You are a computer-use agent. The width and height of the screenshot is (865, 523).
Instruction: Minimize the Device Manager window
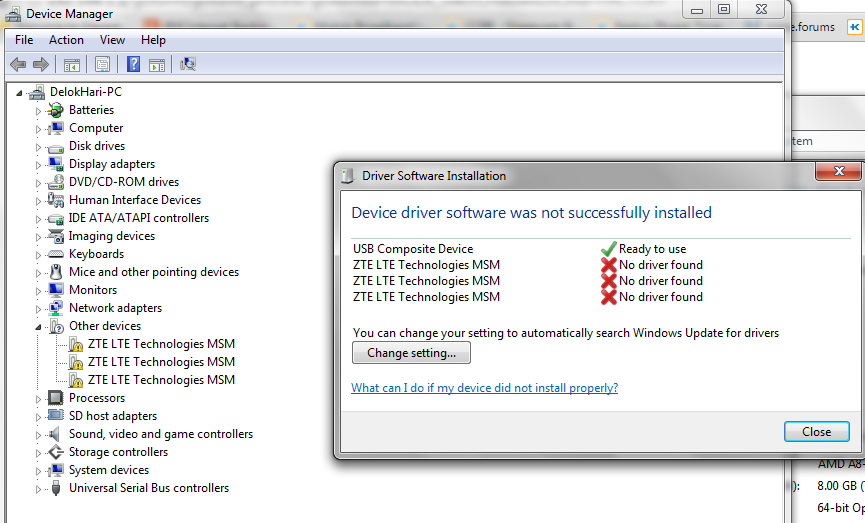[x=697, y=9]
